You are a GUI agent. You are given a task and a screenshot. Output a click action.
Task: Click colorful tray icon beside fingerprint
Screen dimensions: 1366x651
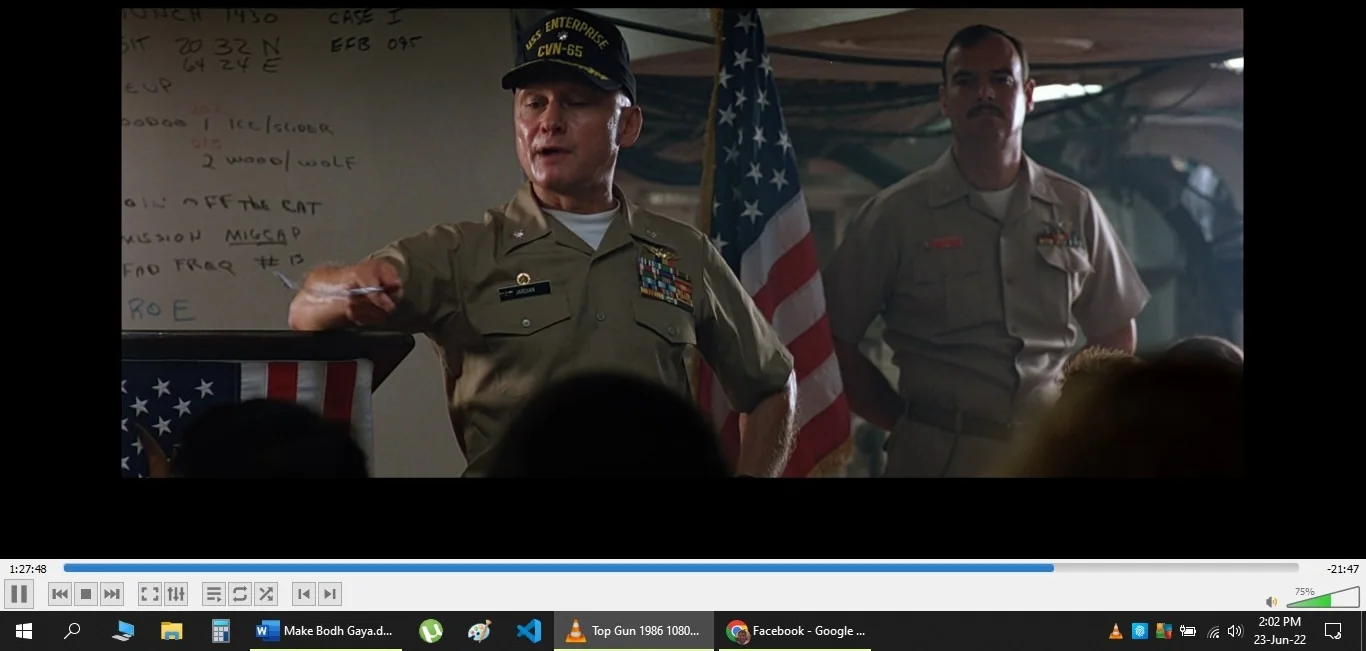[1164, 631]
